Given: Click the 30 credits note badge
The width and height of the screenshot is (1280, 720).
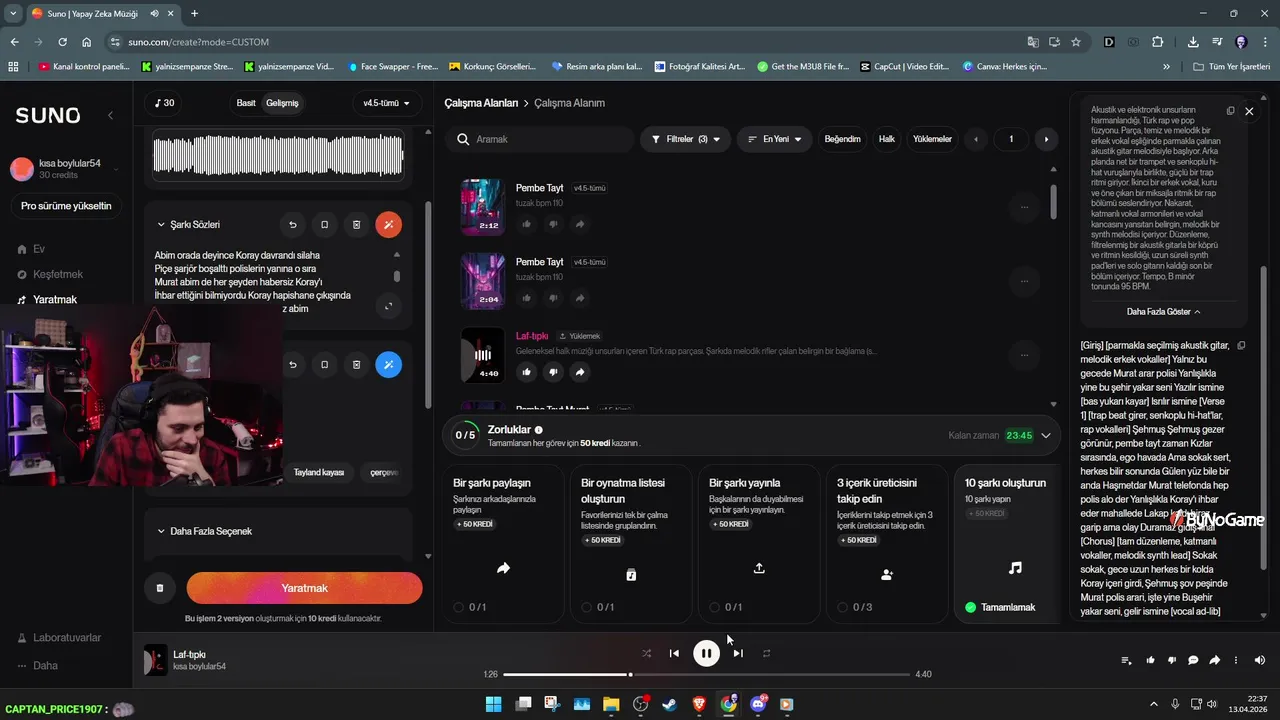Looking at the screenshot, I should [164, 103].
